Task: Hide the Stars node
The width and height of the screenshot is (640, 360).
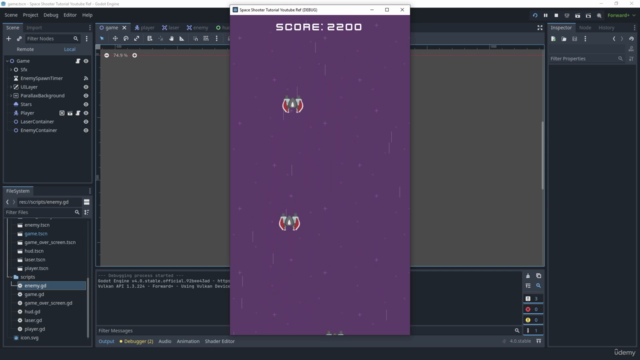Action: pyautogui.click(x=86, y=104)
